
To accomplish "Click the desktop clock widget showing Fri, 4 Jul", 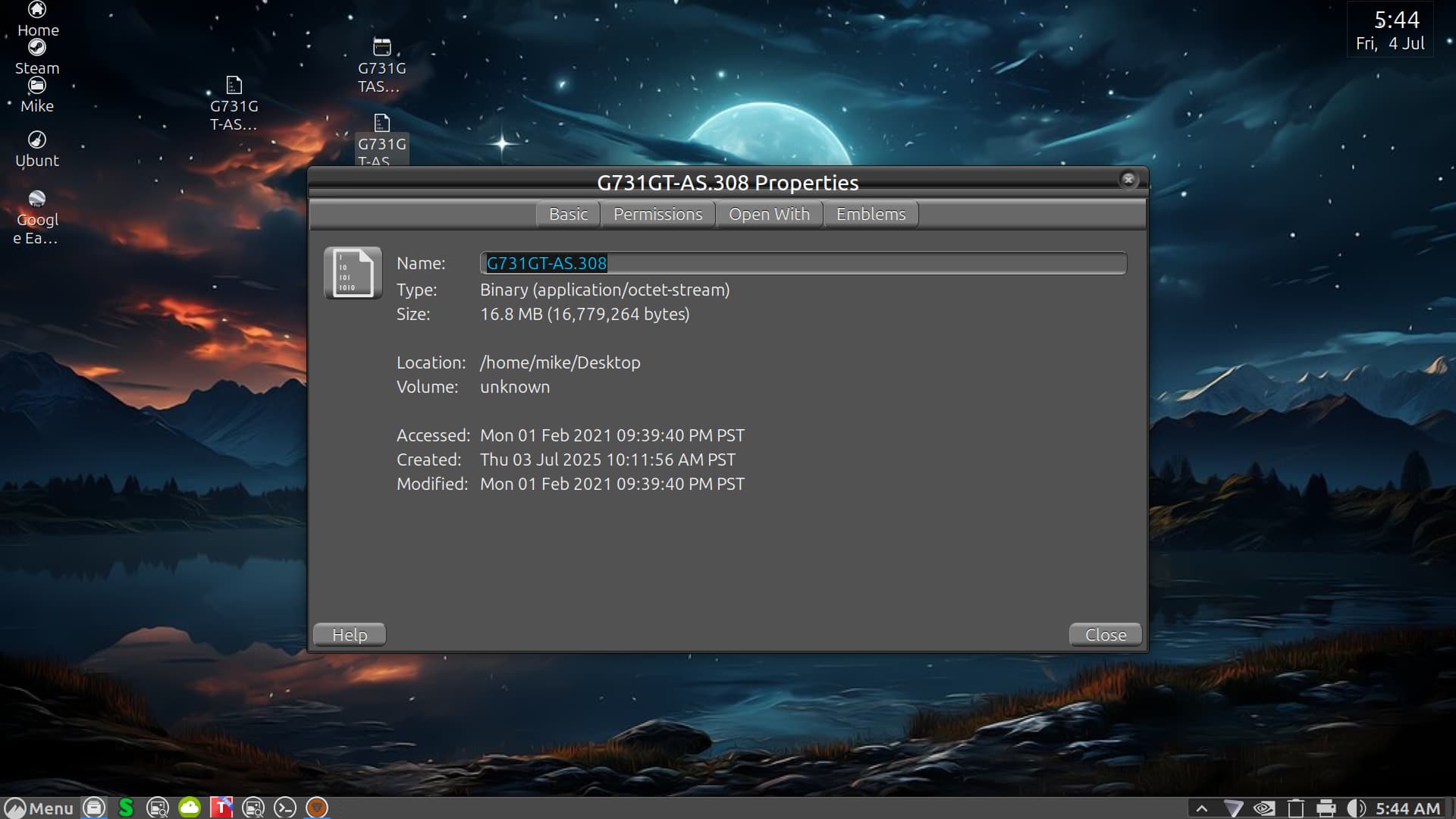I will pos(1390,30).
